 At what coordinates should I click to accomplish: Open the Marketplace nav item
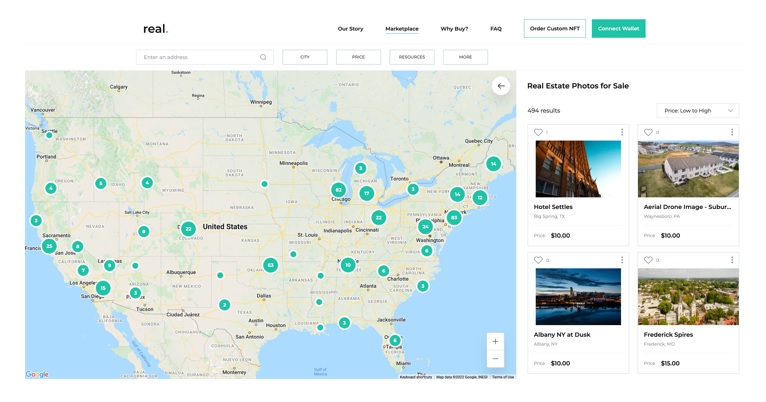point(402,29)
